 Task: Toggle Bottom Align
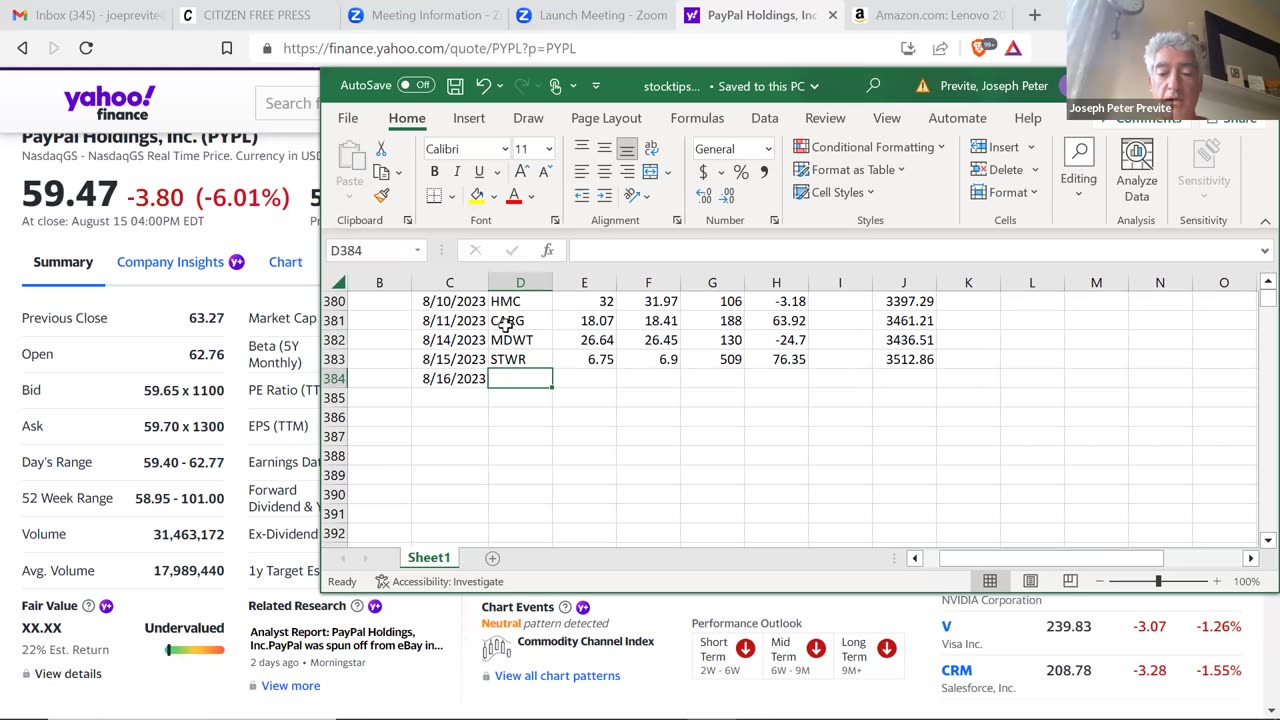point(627,148)
